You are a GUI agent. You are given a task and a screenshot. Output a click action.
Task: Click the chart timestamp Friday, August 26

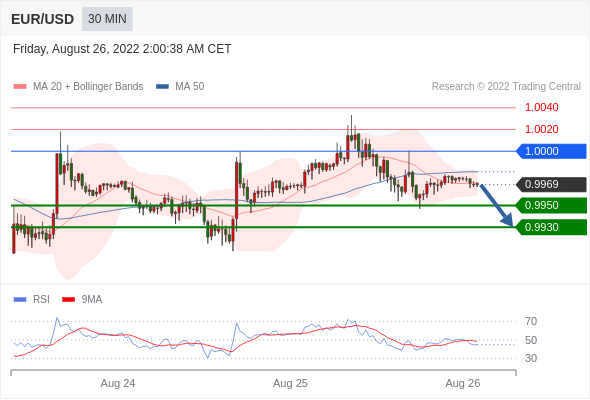tap(122, 49)
